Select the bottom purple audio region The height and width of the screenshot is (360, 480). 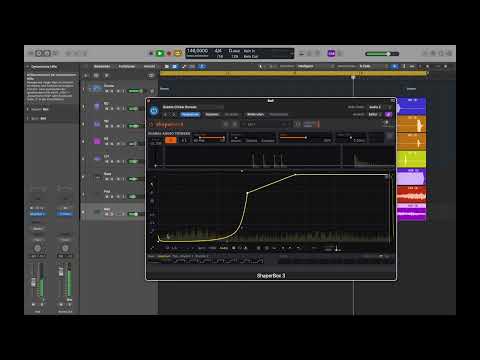tap(411, 212)
